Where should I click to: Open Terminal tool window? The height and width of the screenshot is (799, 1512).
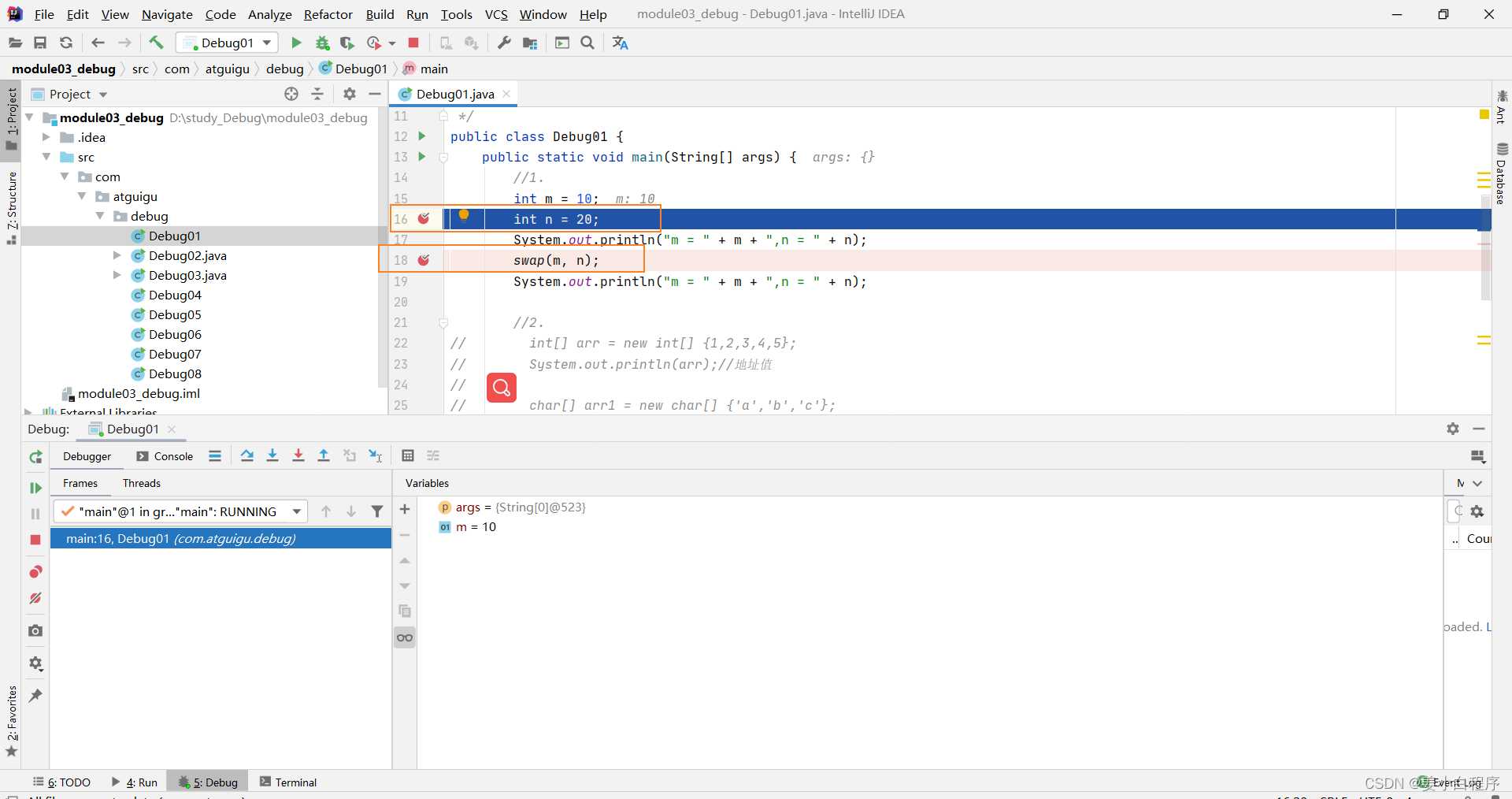[288, 782]
